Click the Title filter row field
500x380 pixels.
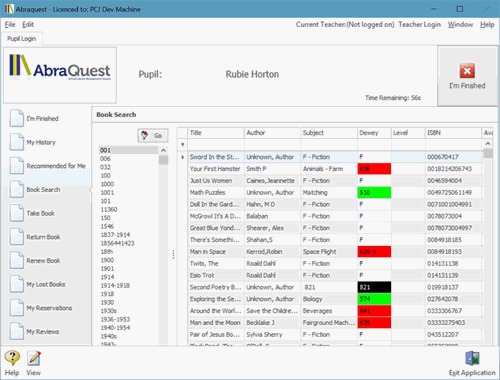point(216,145)
